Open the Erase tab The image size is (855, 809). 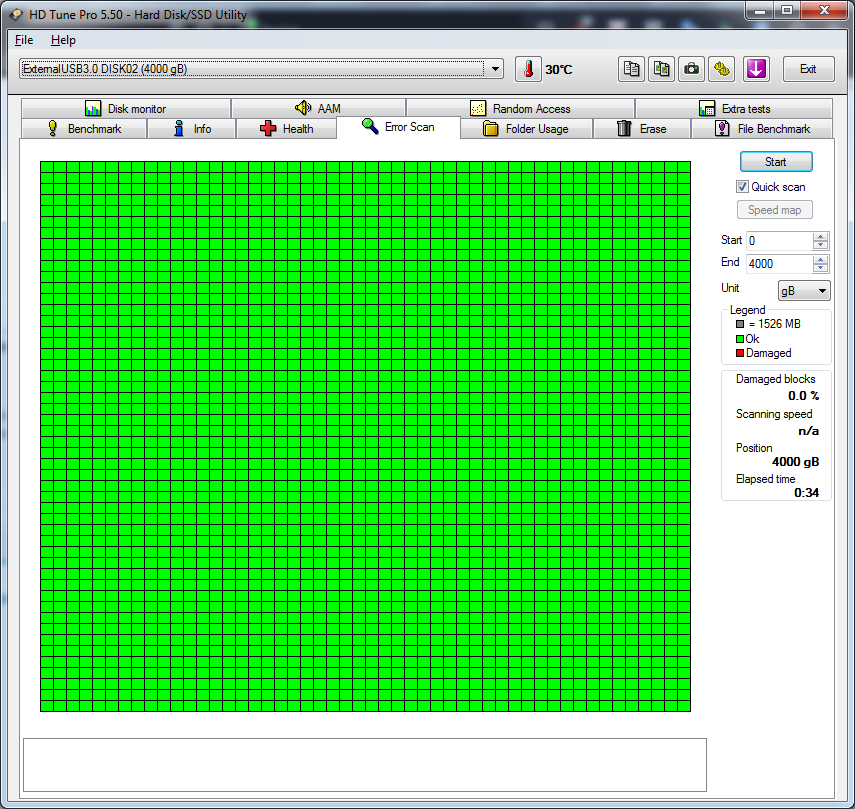tap(642, 129)
